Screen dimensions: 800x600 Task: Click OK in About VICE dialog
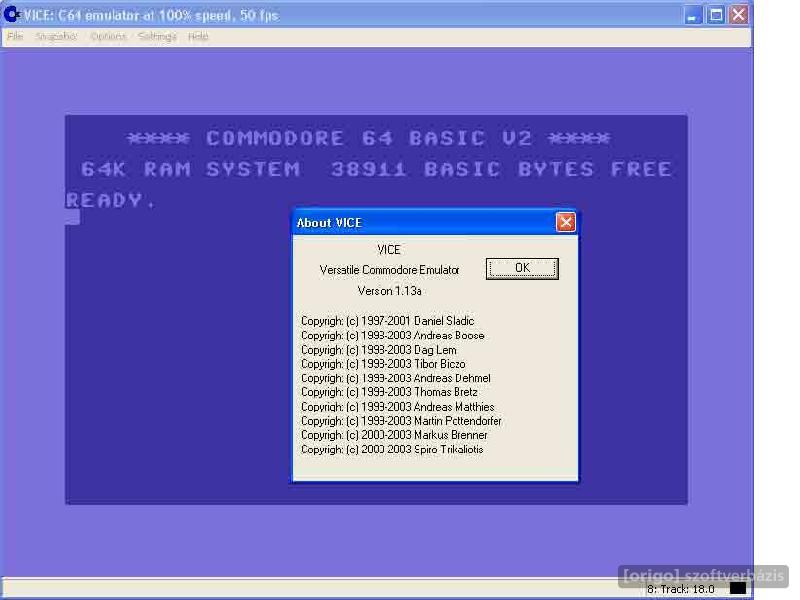[522, 268]
